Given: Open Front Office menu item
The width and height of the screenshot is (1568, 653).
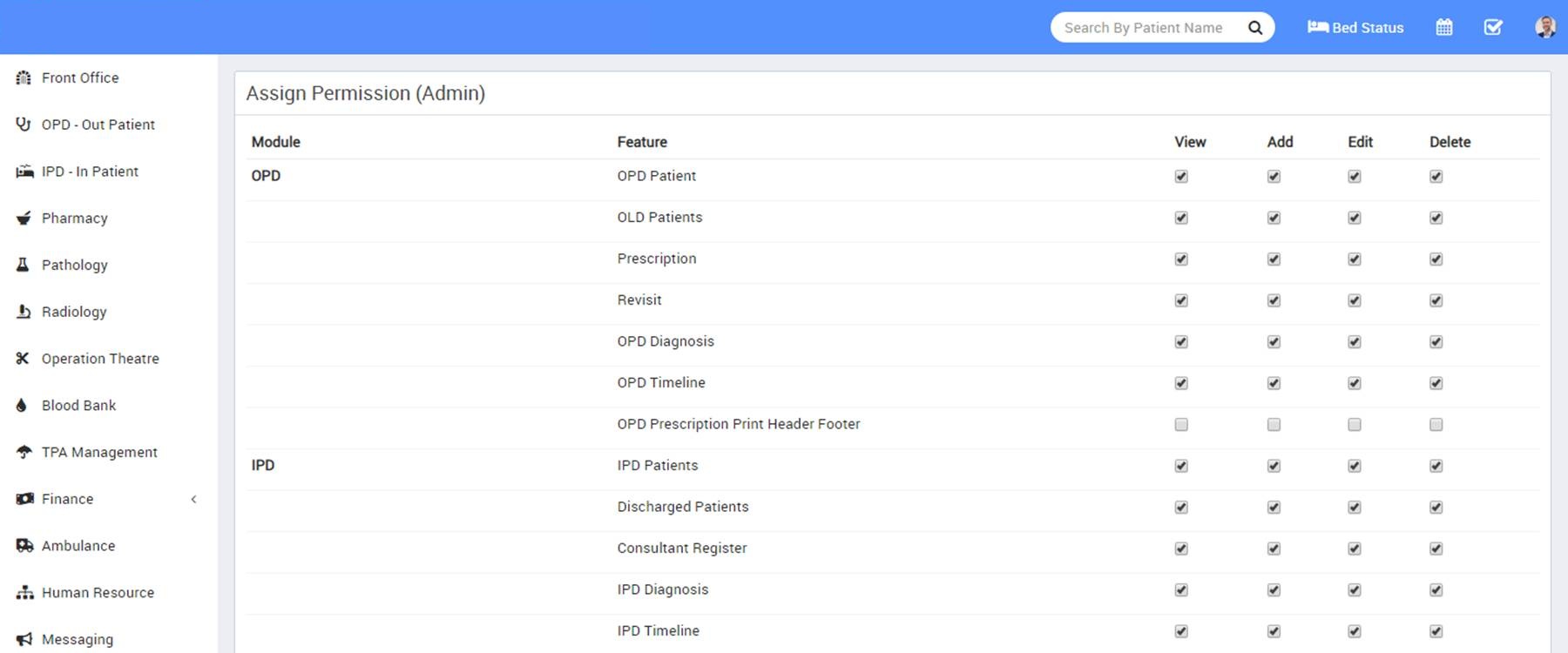Looking at the screenshot, I should pyautogui.click(x=108, y=77).
